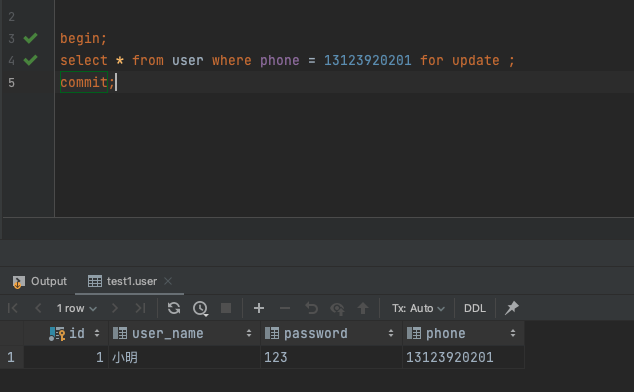Preview pending changes eye icon

coord(337,309)
